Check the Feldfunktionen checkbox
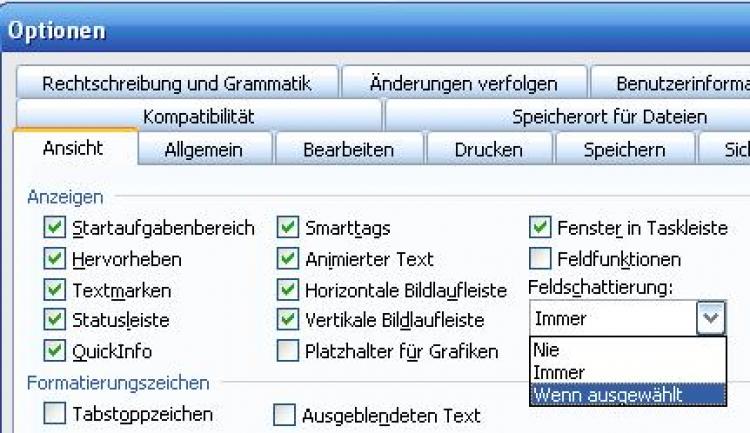The width and height of the screenshot is (750, 433). [x=540, y=260]
